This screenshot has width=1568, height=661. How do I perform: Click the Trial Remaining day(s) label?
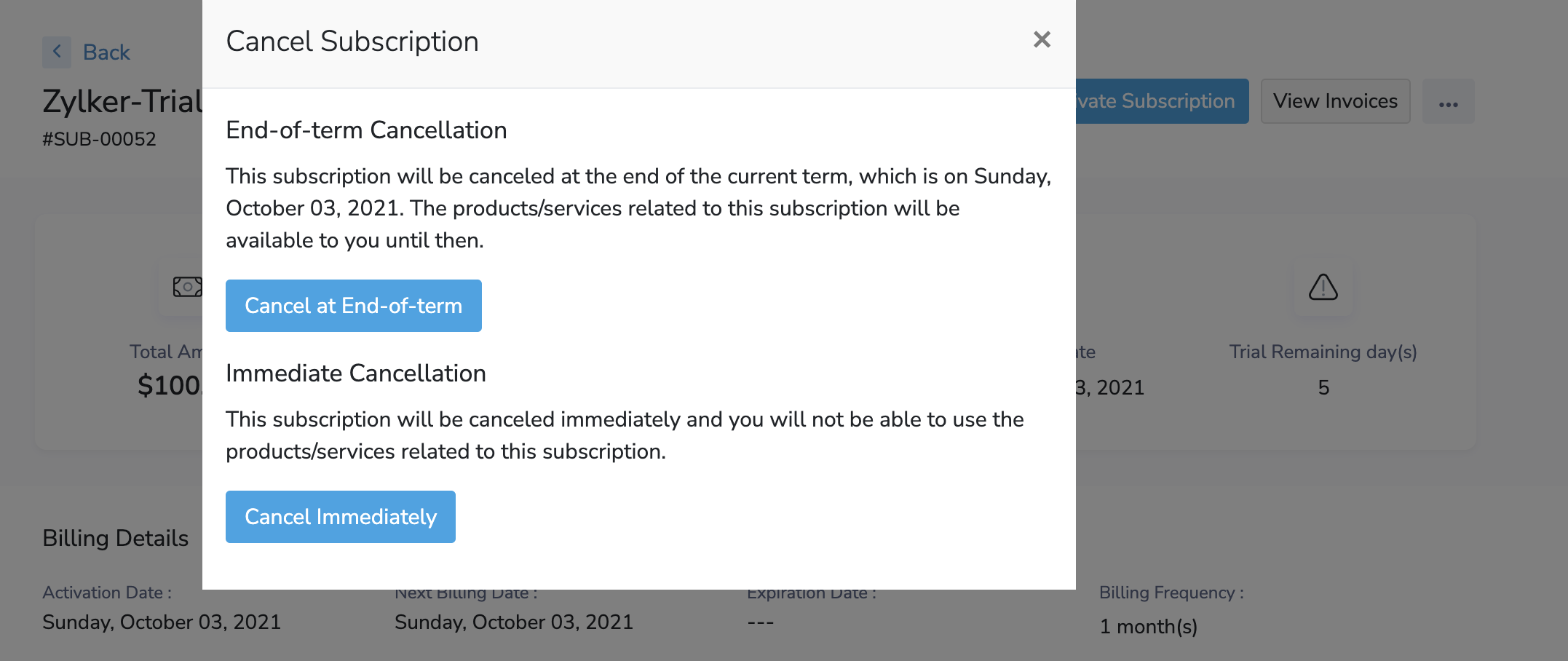1323,352
